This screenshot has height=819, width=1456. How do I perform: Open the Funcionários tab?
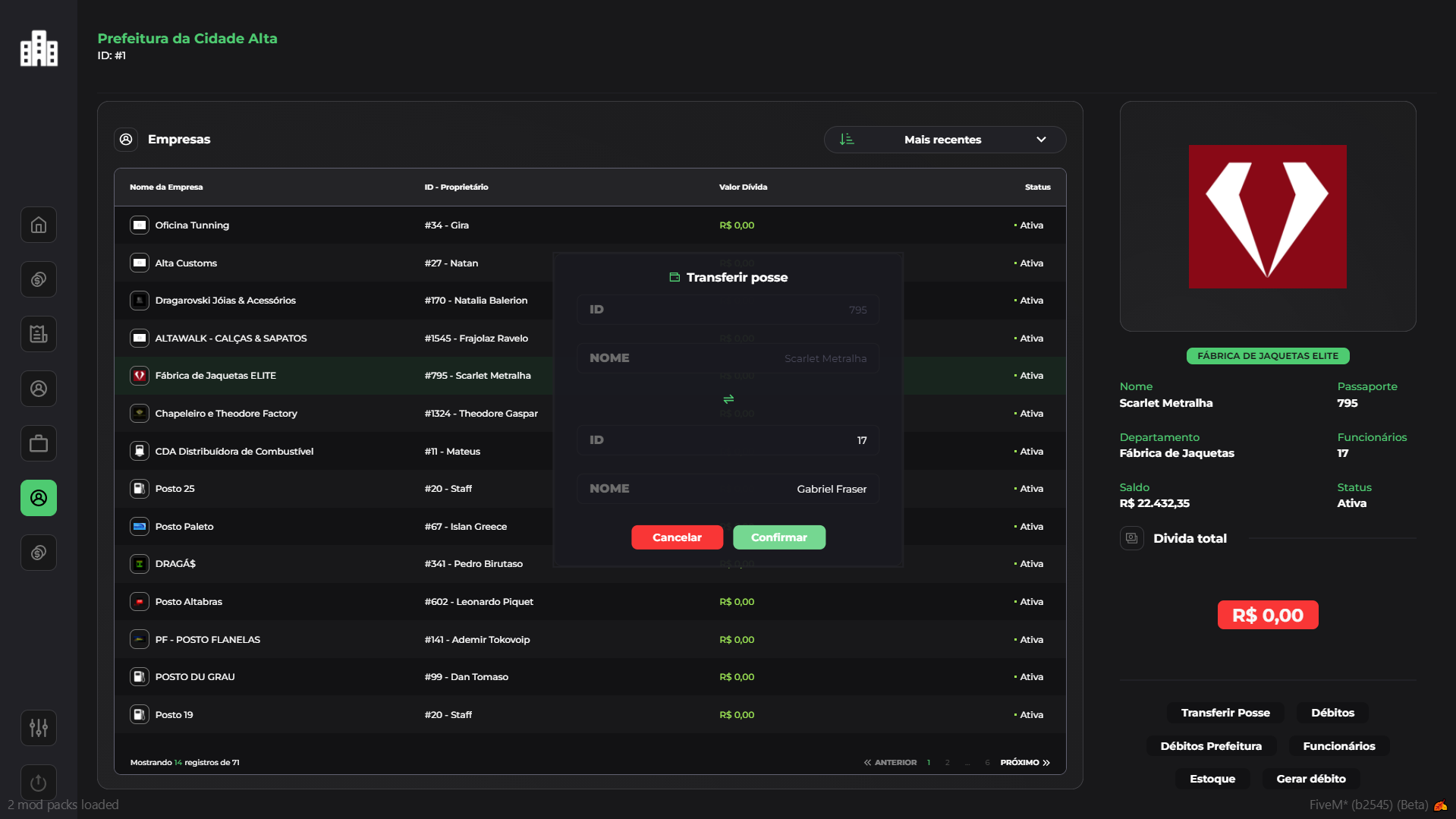pos(1338,746)
